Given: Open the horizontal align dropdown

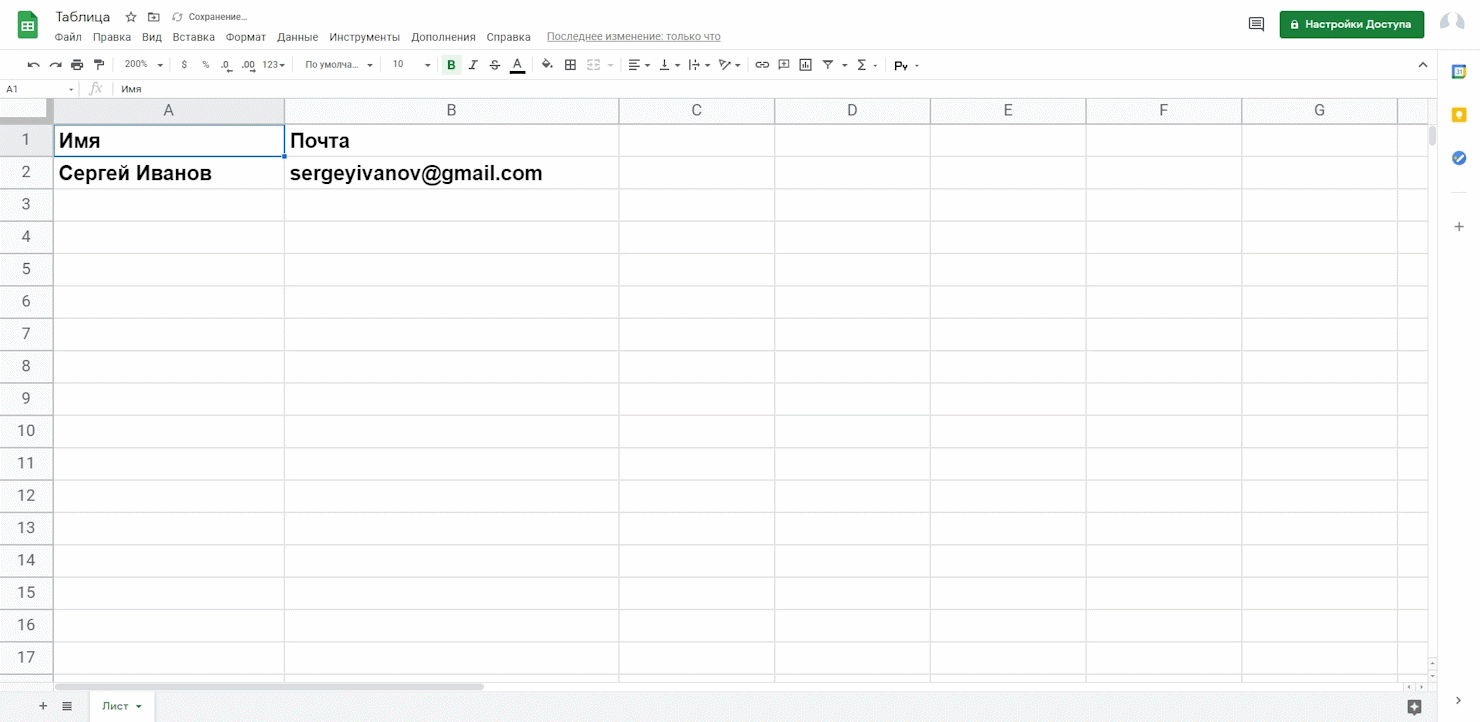Looking at the screenshot, I should tap(638, 65).
